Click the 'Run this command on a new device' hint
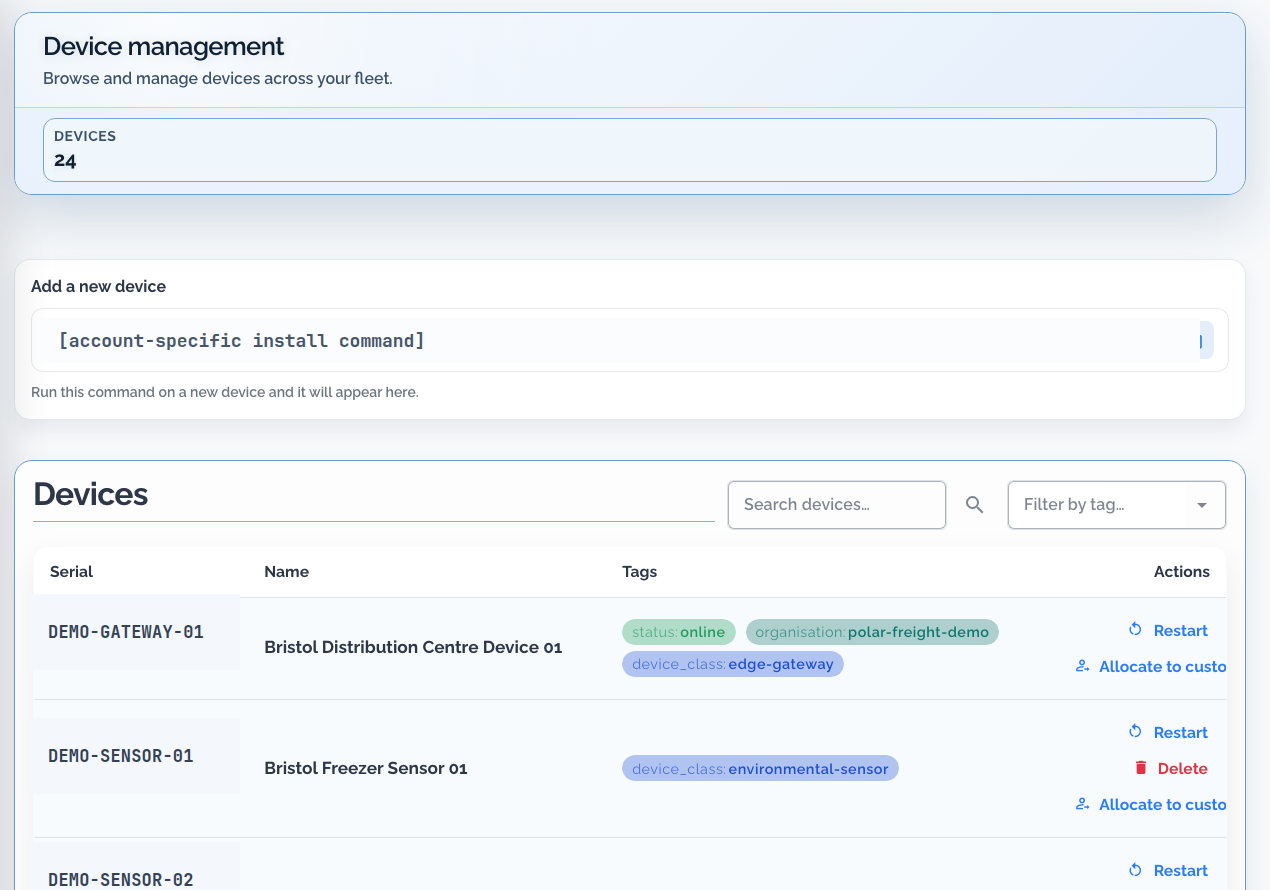The height and width of the screenshot is (890, 1270). (x=225, y=392)
